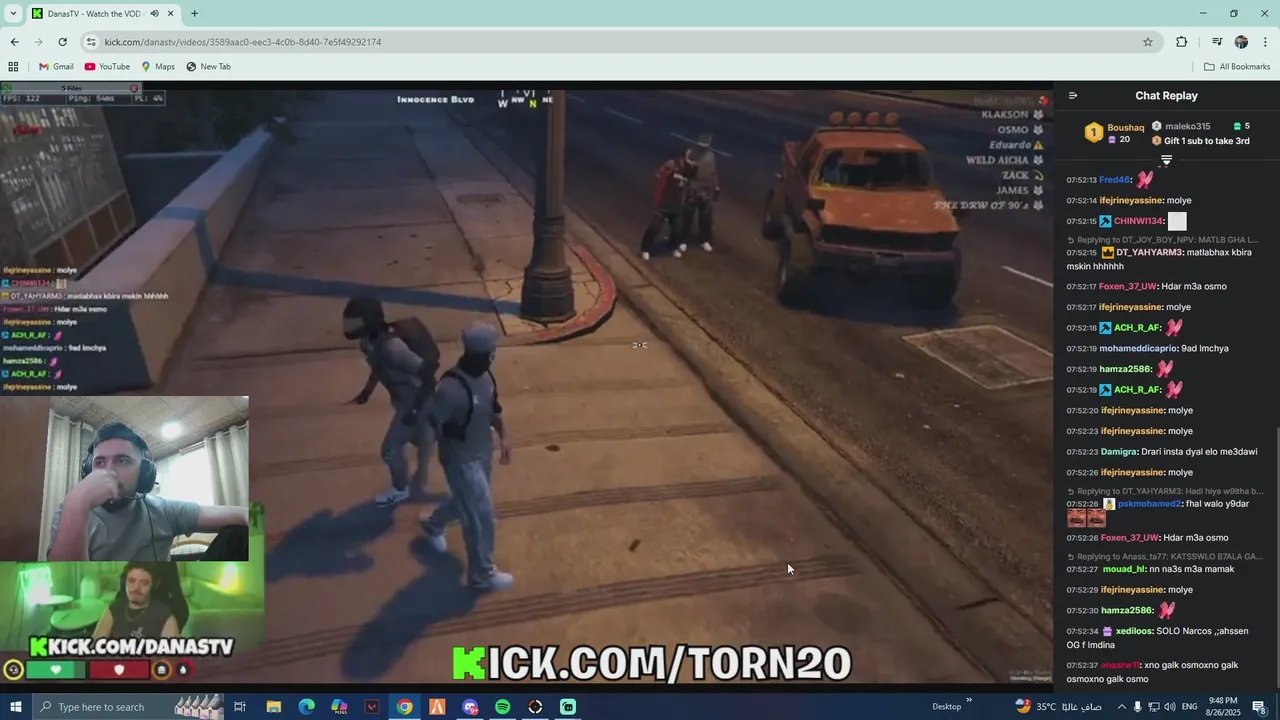The height and width of the screenshot is (720, 1280).
Task: Click username Damigra in chat
Action: tap(1119, 452)
